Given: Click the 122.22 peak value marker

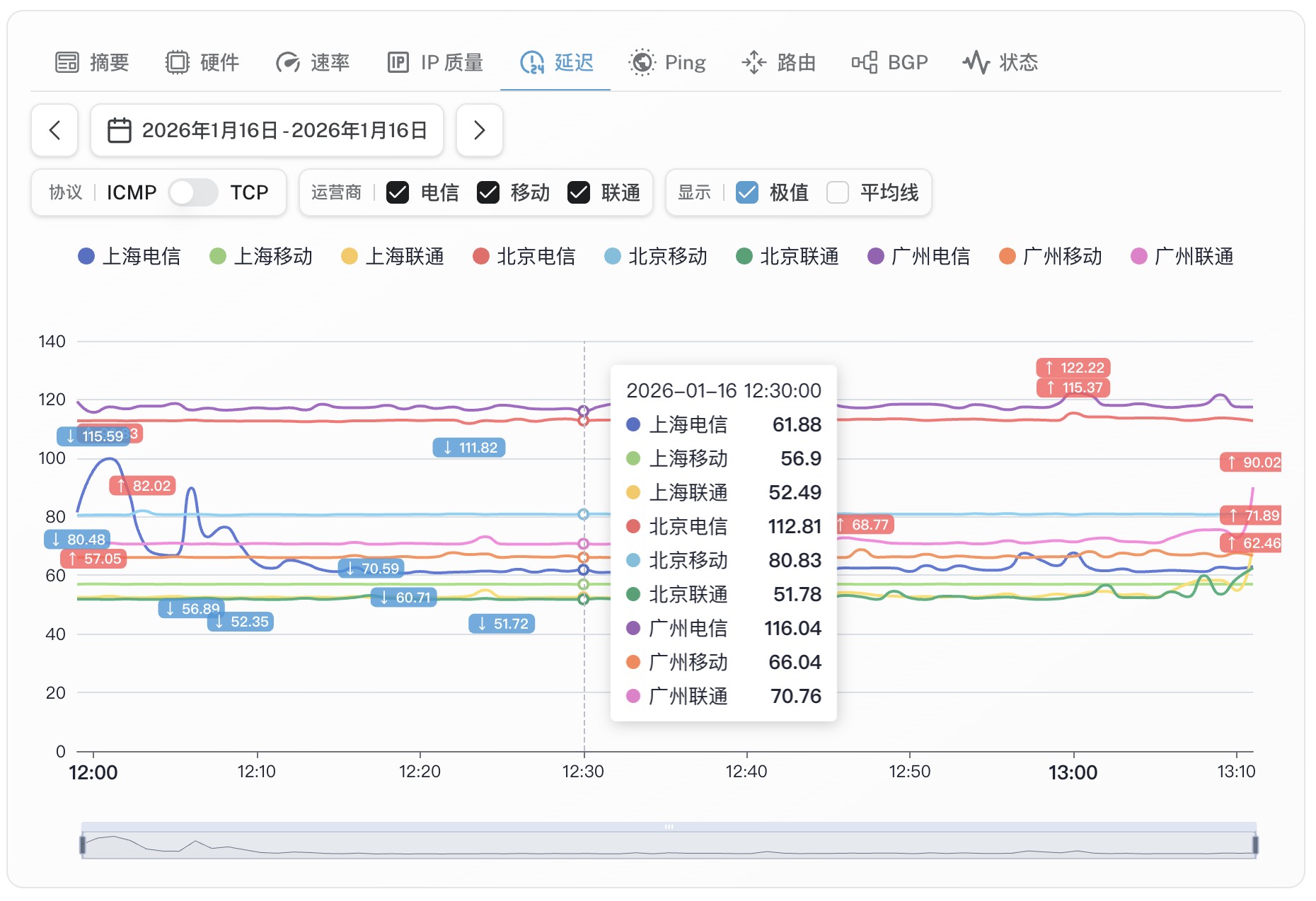Looking at the screenshot, I should pyautogui.click(x=1073, y=368).
